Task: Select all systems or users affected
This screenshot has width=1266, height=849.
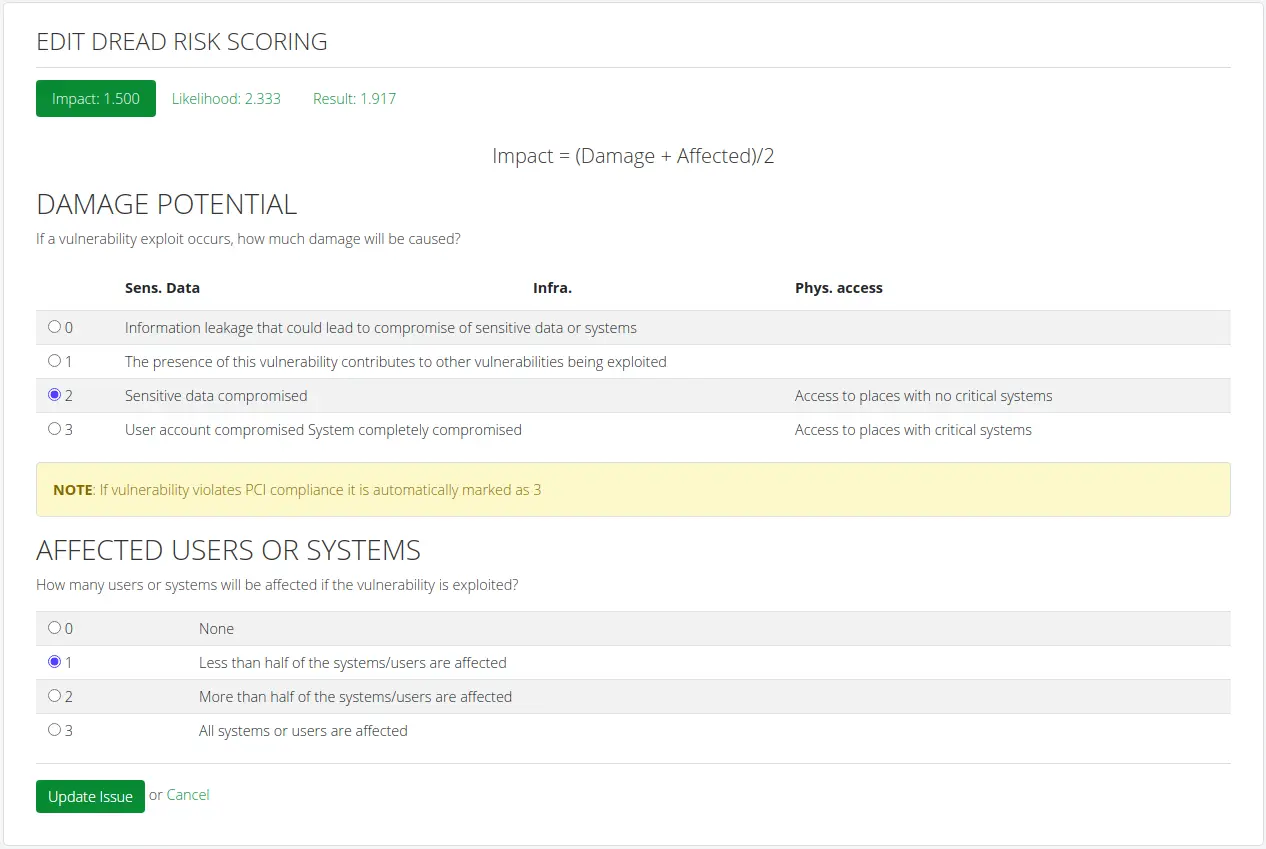Action: [x=55, y=730]
